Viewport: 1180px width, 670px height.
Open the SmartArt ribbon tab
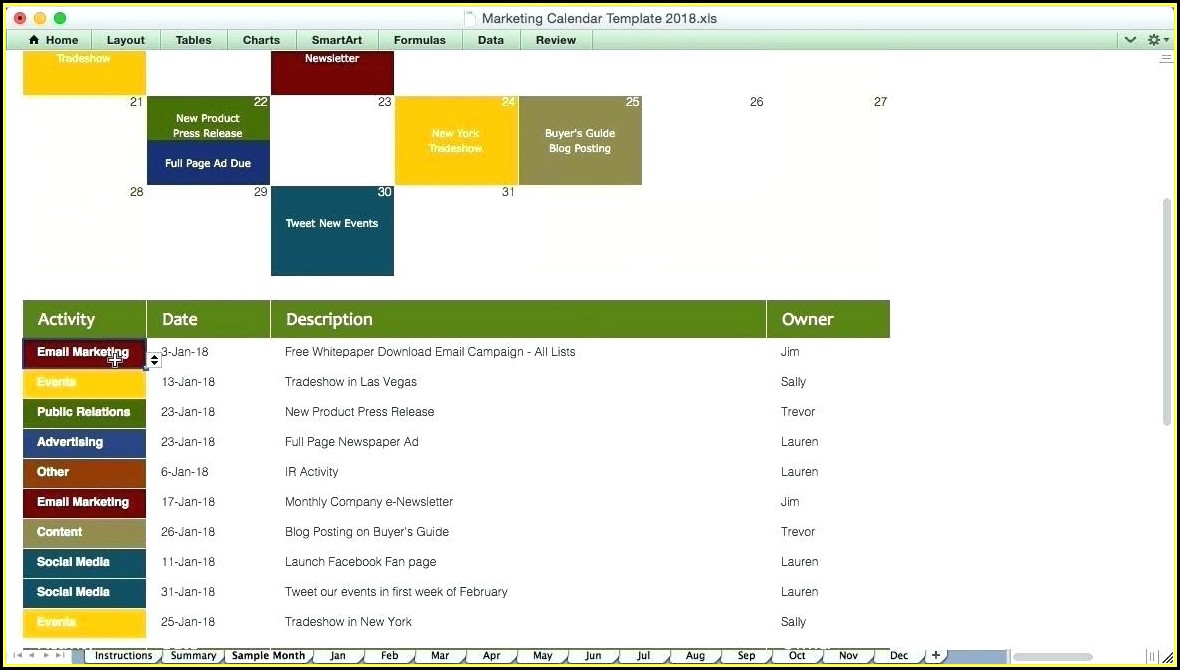[336, 40]
